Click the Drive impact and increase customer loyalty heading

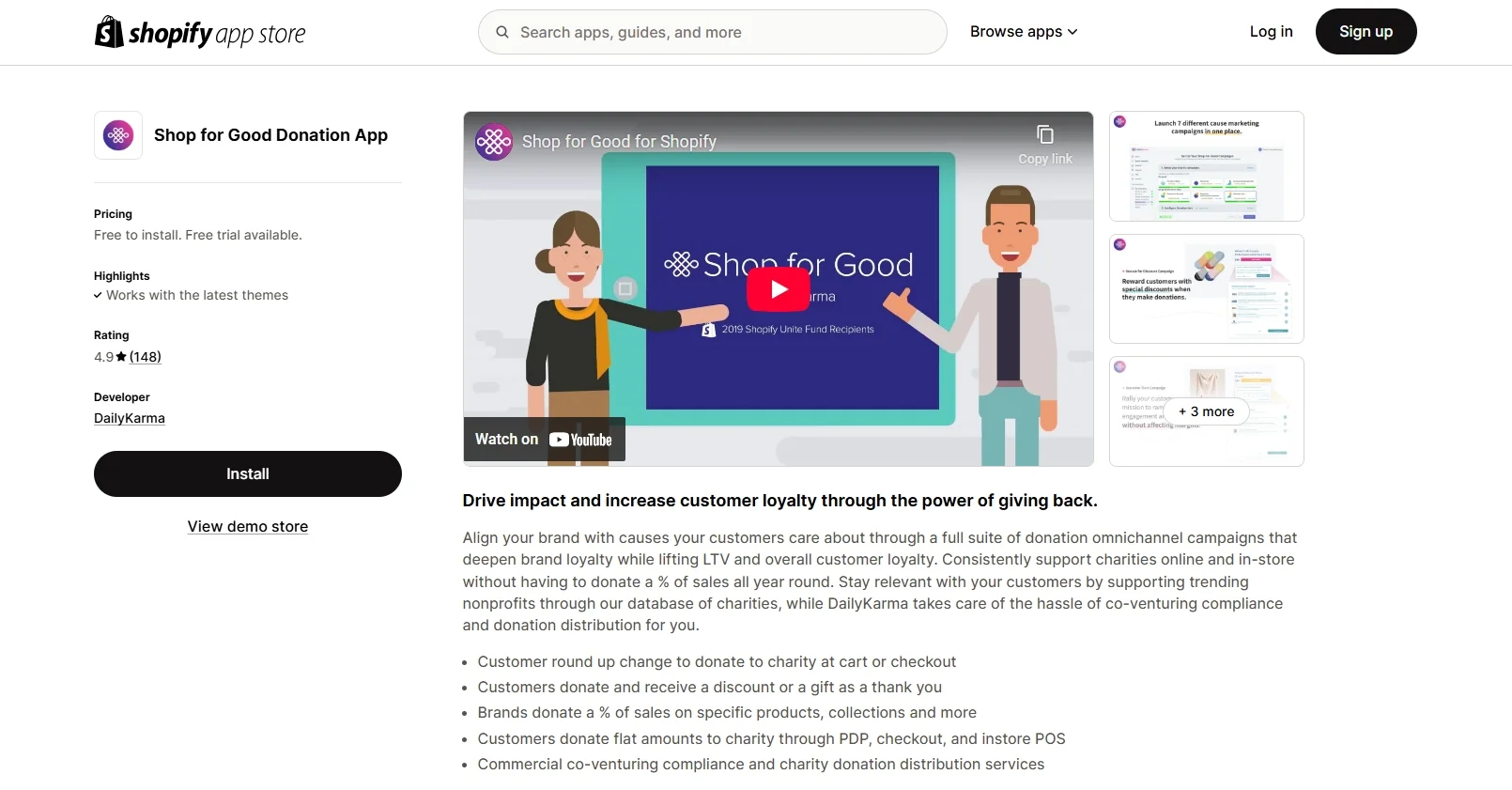(x=779, y=501)
